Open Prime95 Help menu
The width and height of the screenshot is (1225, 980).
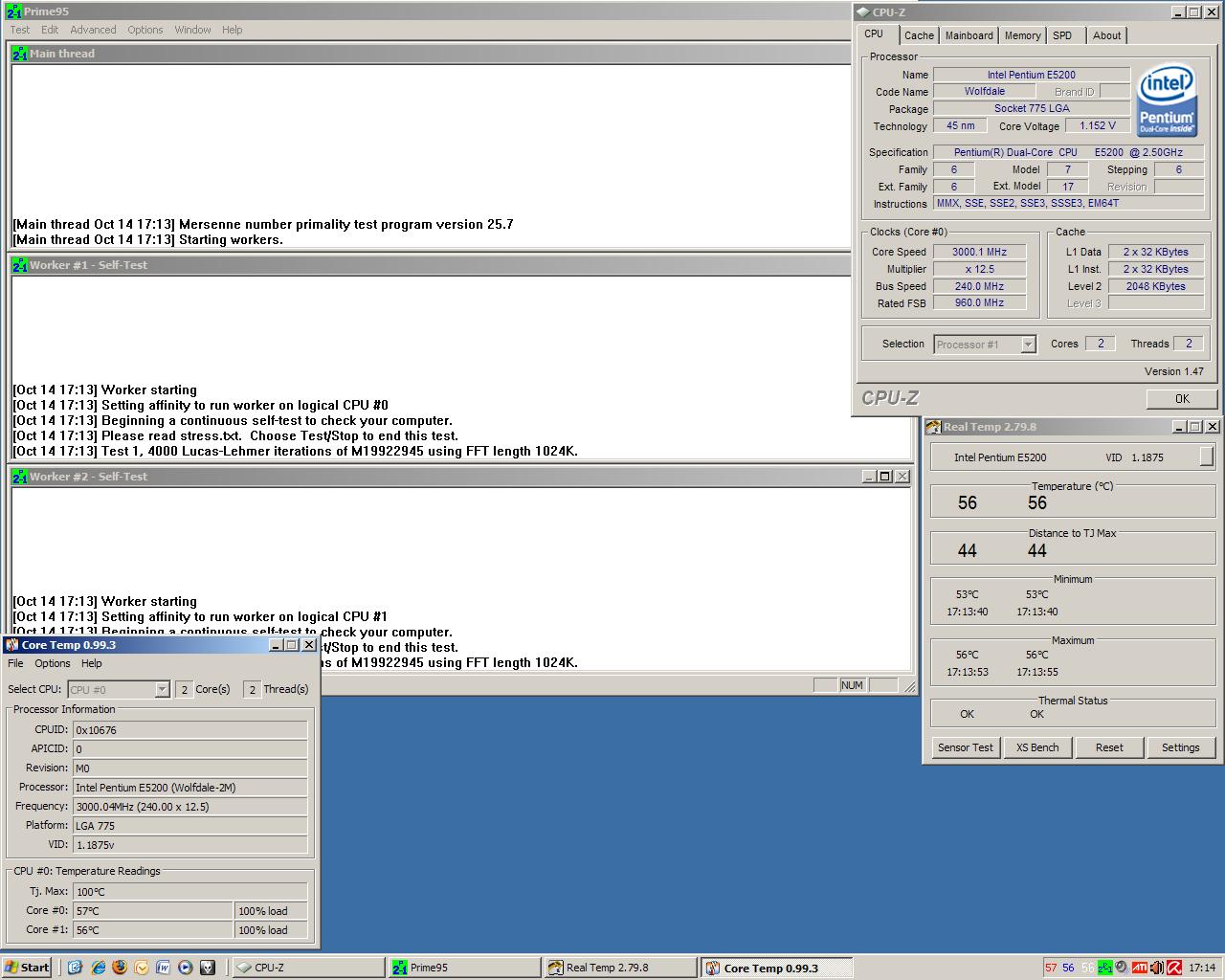(x=233, y=30)
